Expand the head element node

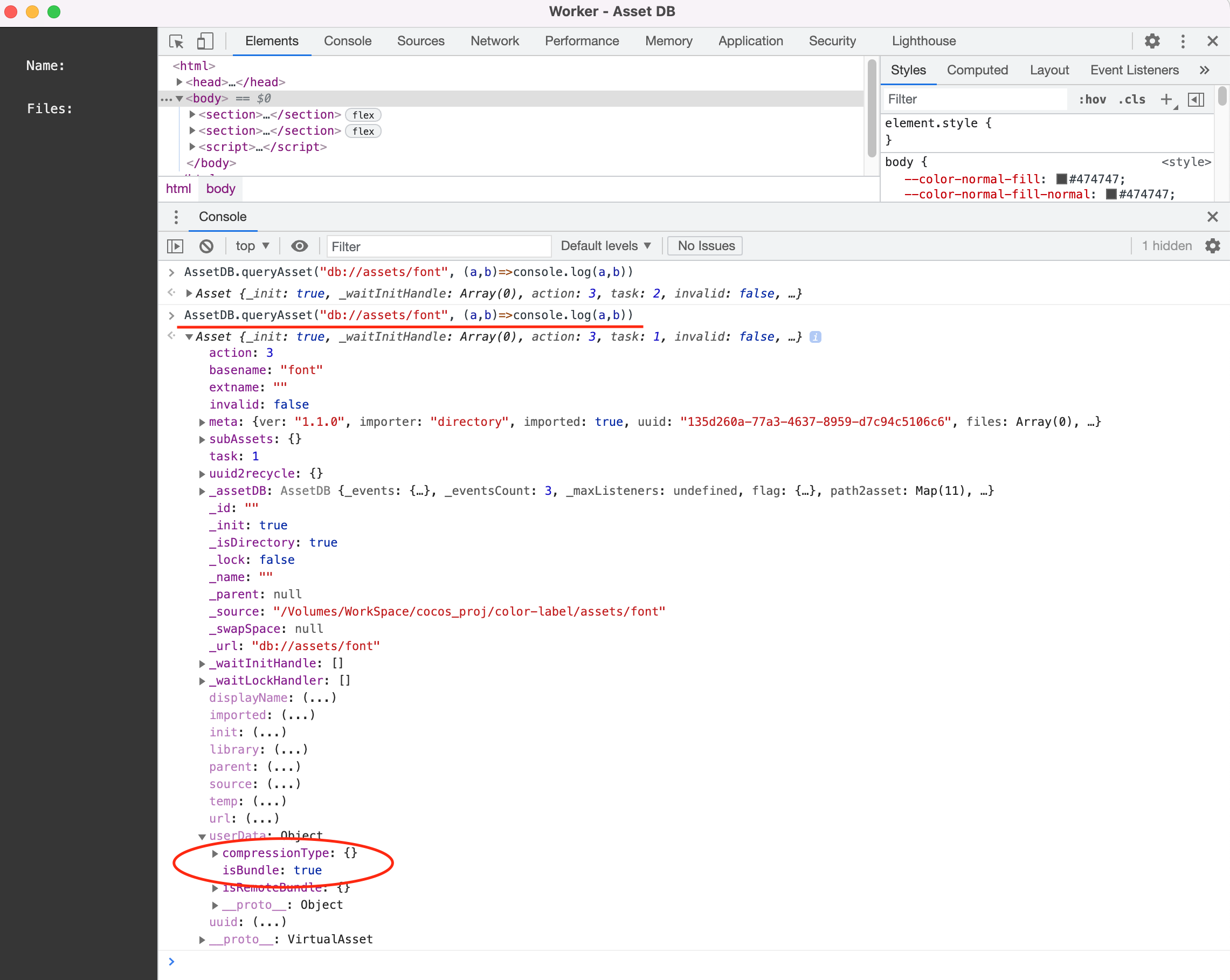(x=179, y=82)
